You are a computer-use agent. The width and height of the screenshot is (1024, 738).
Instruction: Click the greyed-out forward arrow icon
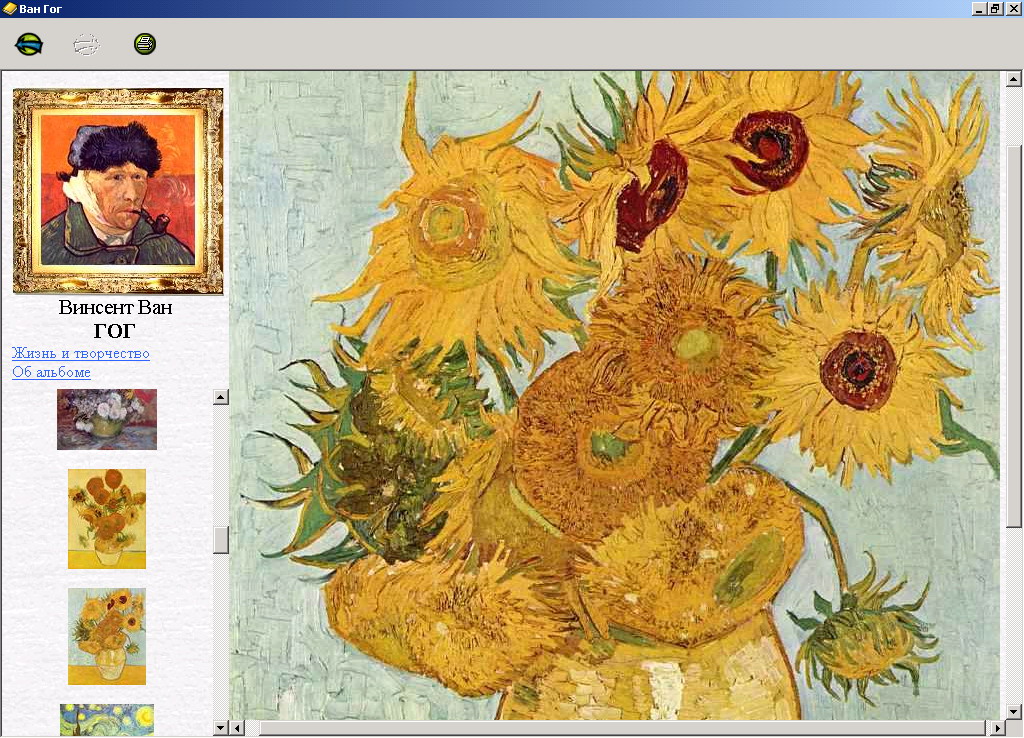[86, 44]
